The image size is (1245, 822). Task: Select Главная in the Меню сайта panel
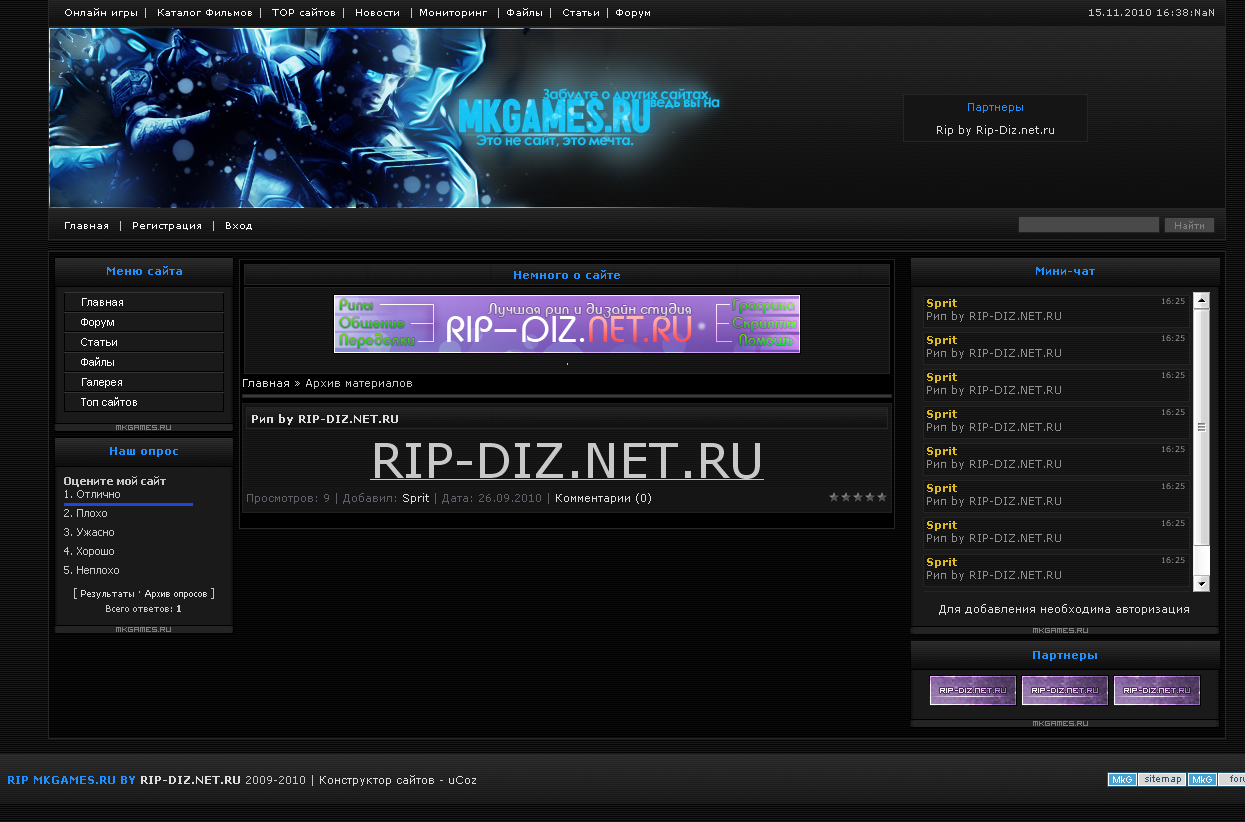(x=144, y=302)
